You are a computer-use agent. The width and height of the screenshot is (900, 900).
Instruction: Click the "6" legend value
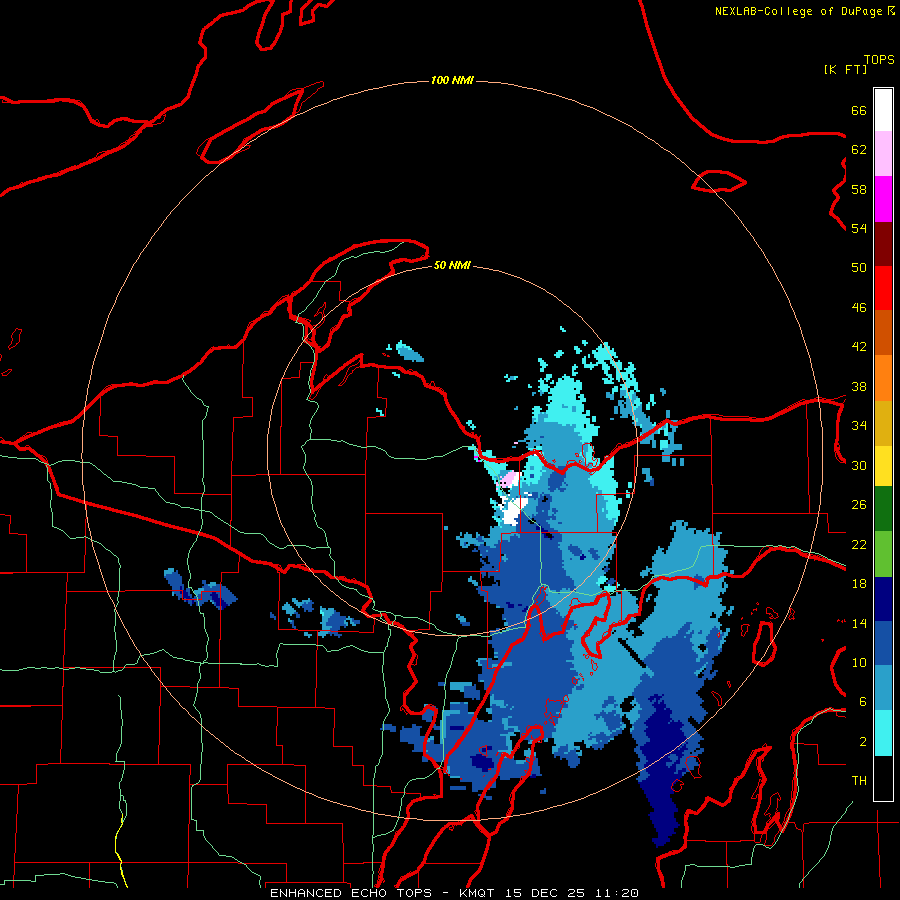click(x=863, y=702)
